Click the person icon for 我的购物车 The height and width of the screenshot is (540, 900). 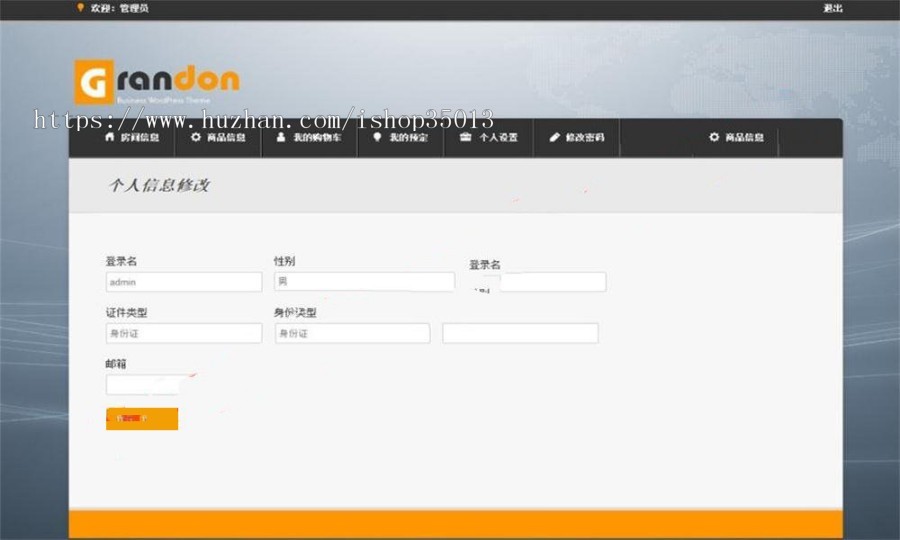point(281,137)
